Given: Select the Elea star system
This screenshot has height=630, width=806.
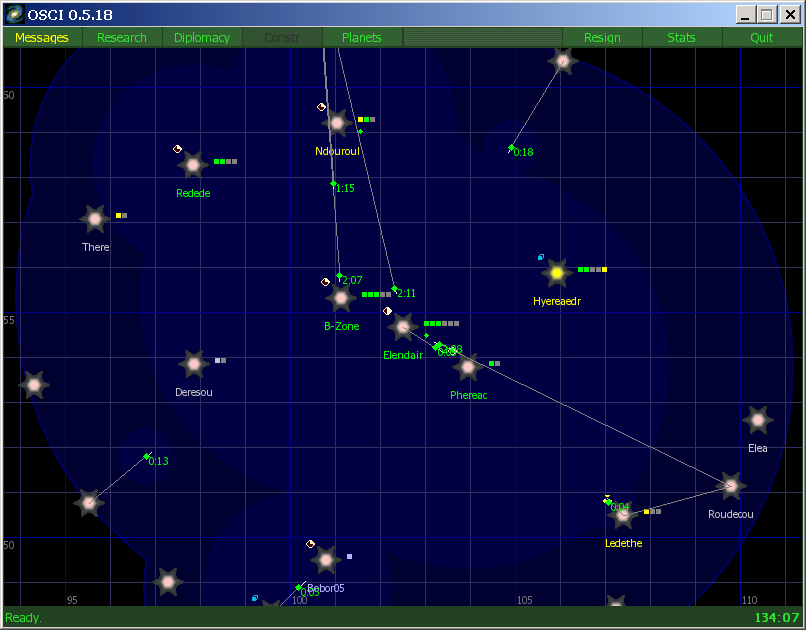Looking at the screenshot, I should (x=758, y=420).
